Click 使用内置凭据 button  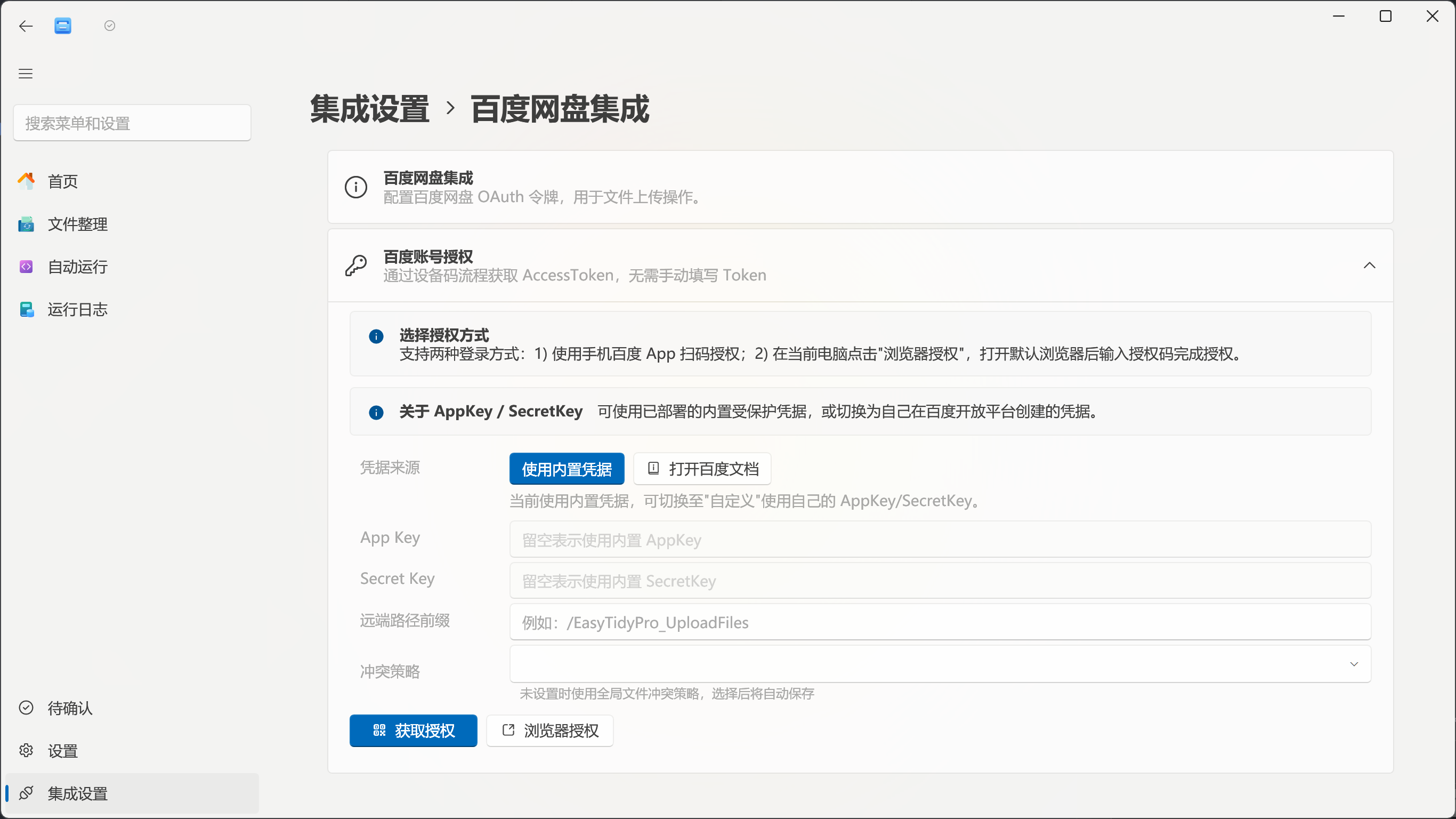point(567,469)
